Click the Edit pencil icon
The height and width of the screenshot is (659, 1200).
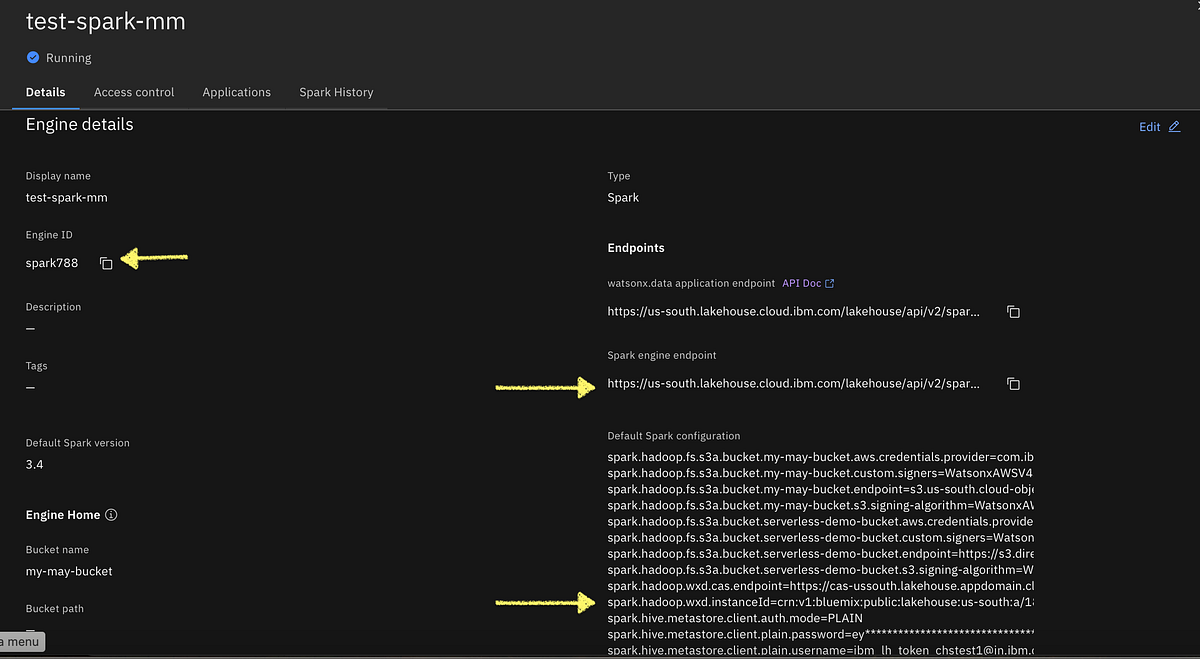tap(1174, 126)
